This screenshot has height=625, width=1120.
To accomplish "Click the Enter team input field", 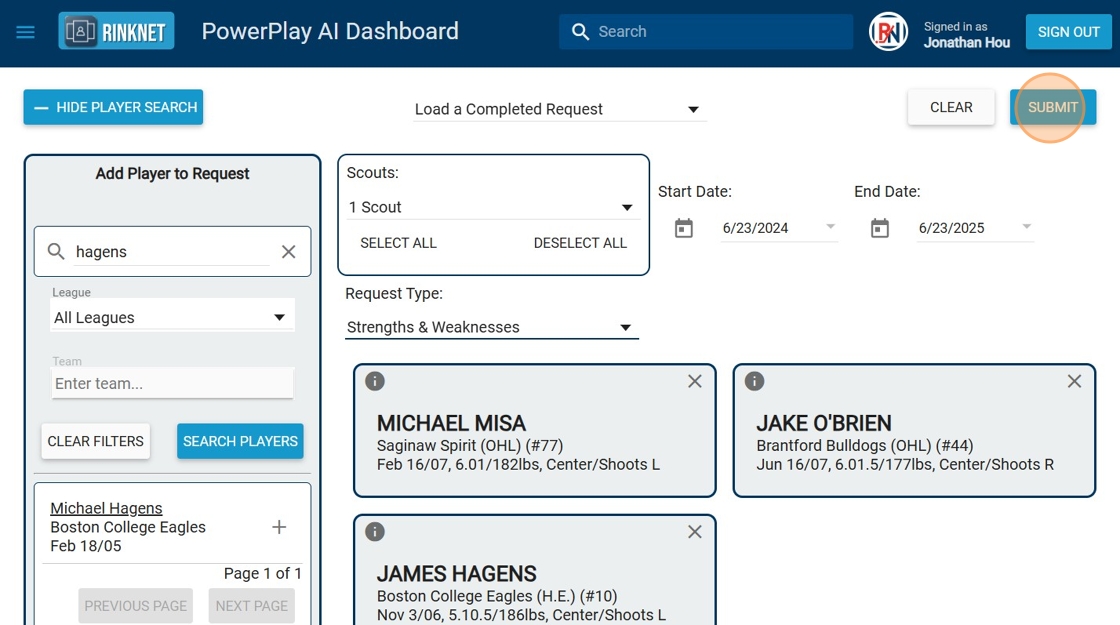I will (x=172, y=384).
